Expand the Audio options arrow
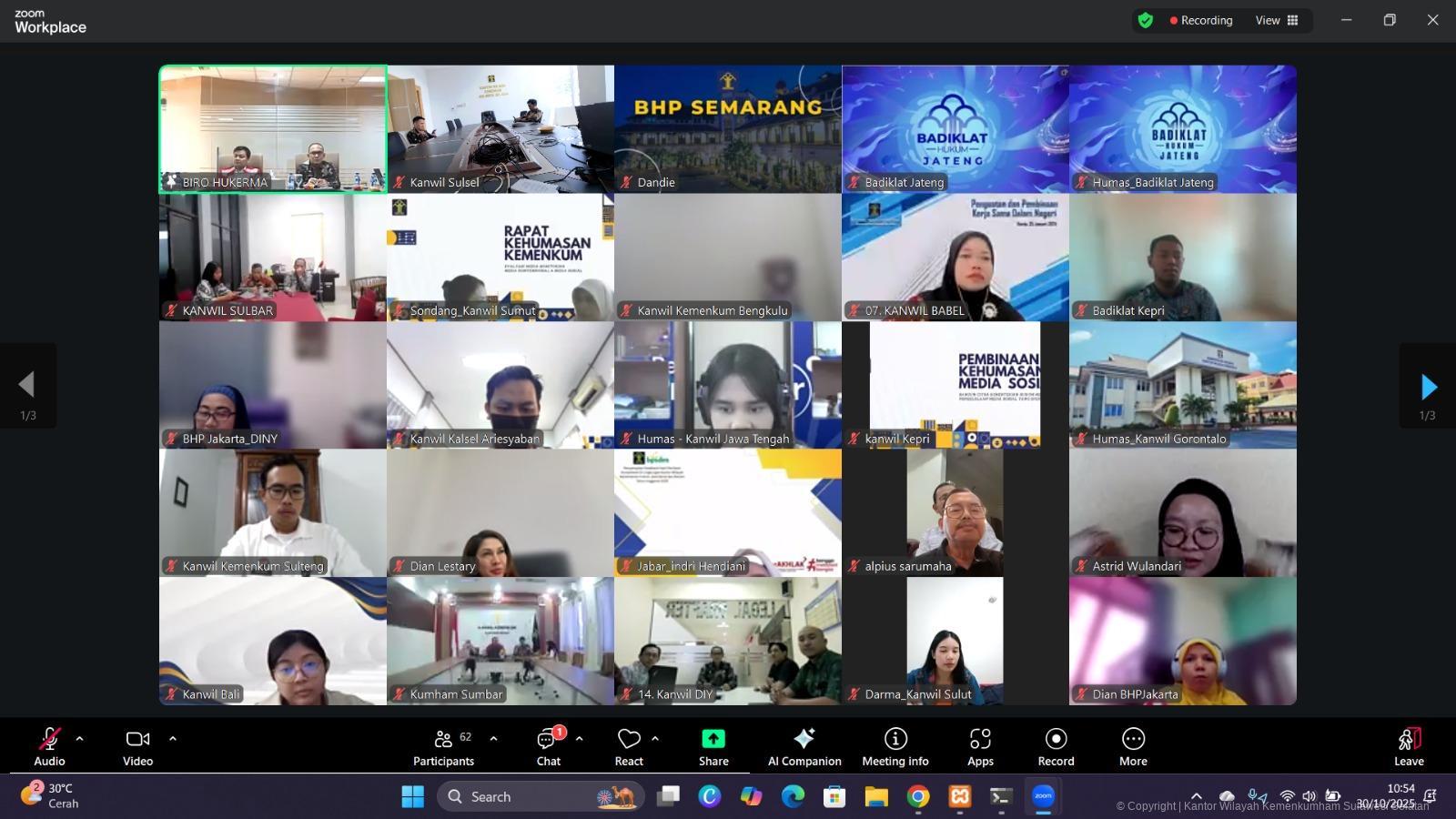Viewport: 1456px width, 819px height. click(x=80, y=739)
